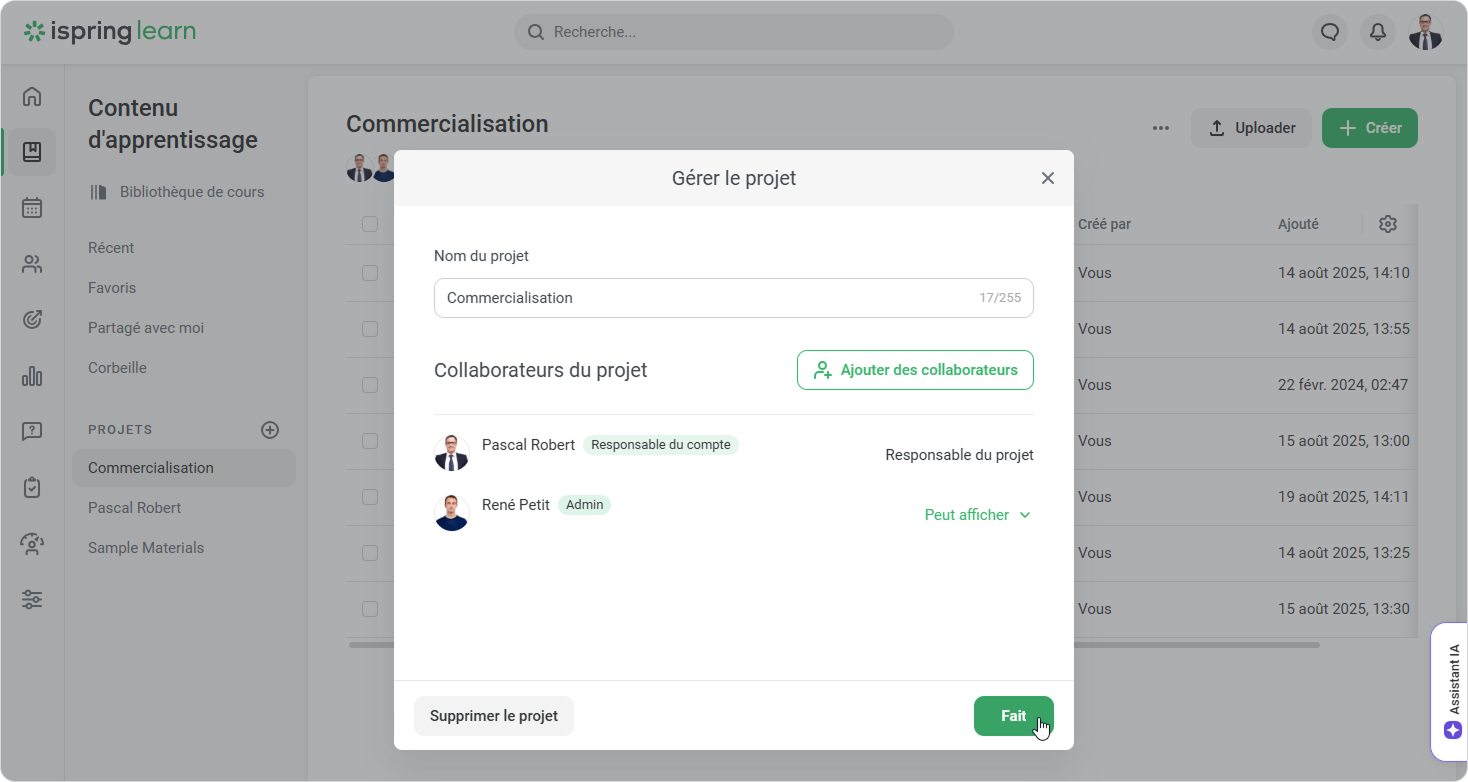
Task: Open the table column settings gear icon
Action: 1388,224
